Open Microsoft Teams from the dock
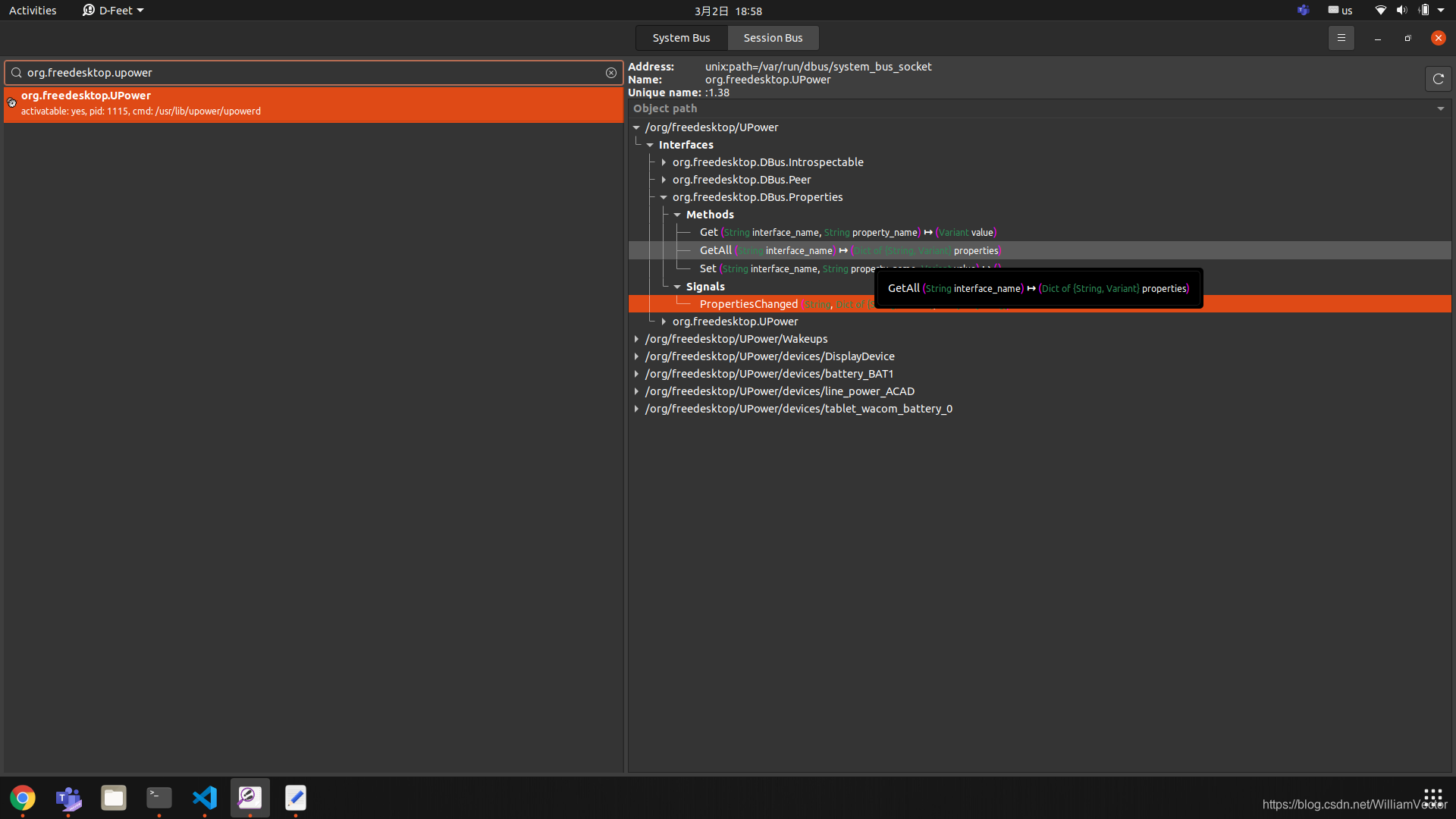The width and height of the screenshot is (1456, 819). point(68,798)
